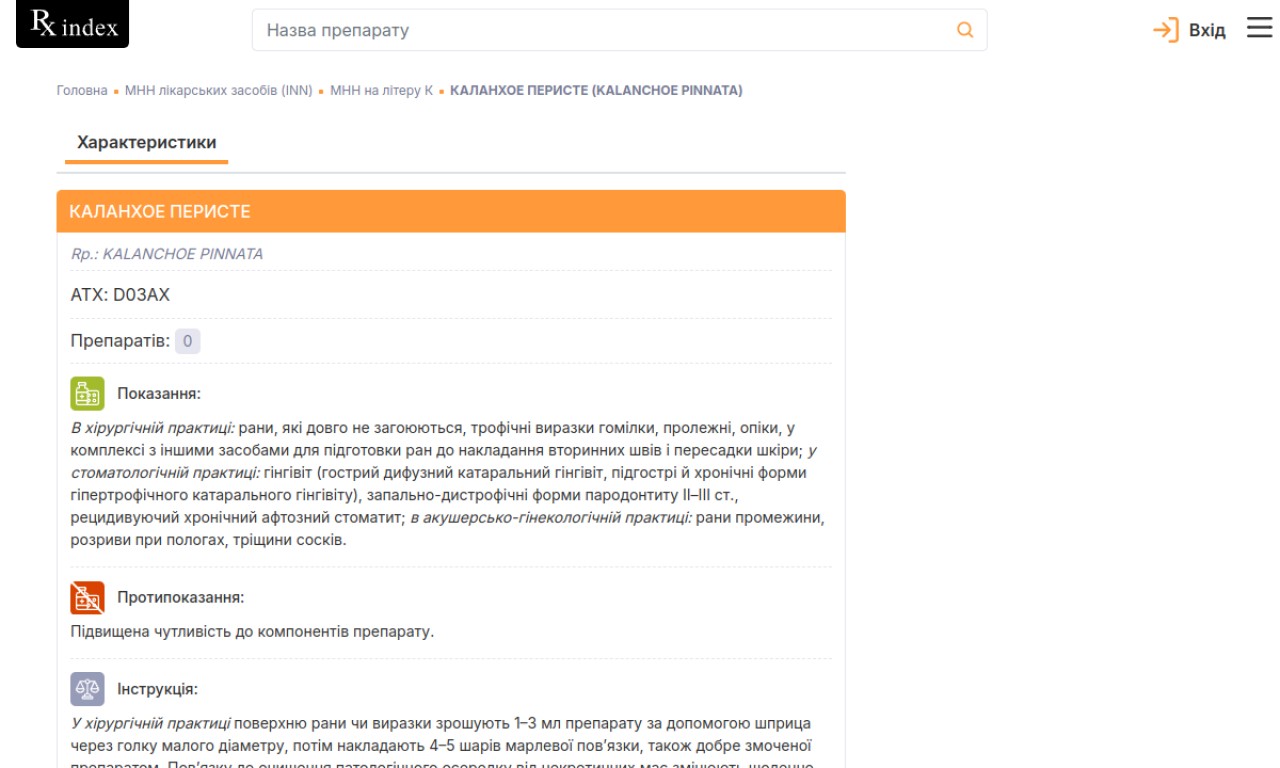Screen dimensions: 1280x768
Task: Click the КАЛАНХОЕ ПЕРИСТЕ orange header
Action: pyautogui.click(x=450, y=212)
